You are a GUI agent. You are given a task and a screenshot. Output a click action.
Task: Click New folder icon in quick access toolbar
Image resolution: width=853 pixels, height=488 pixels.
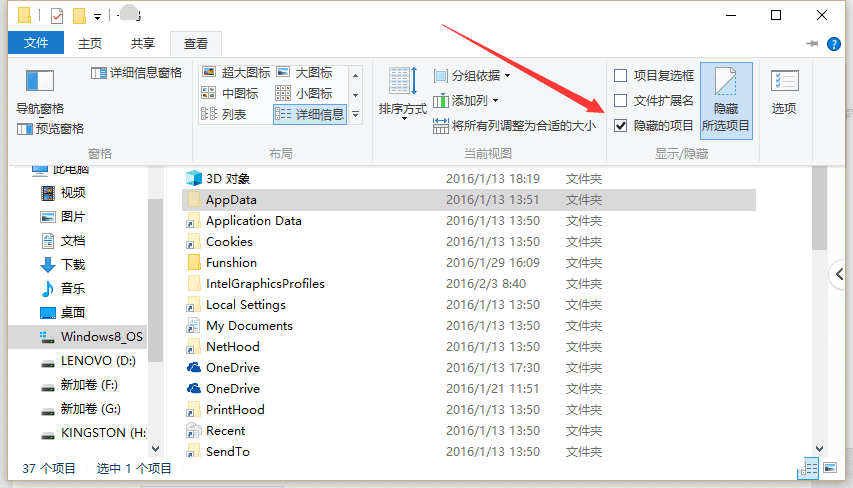point(79,16)
